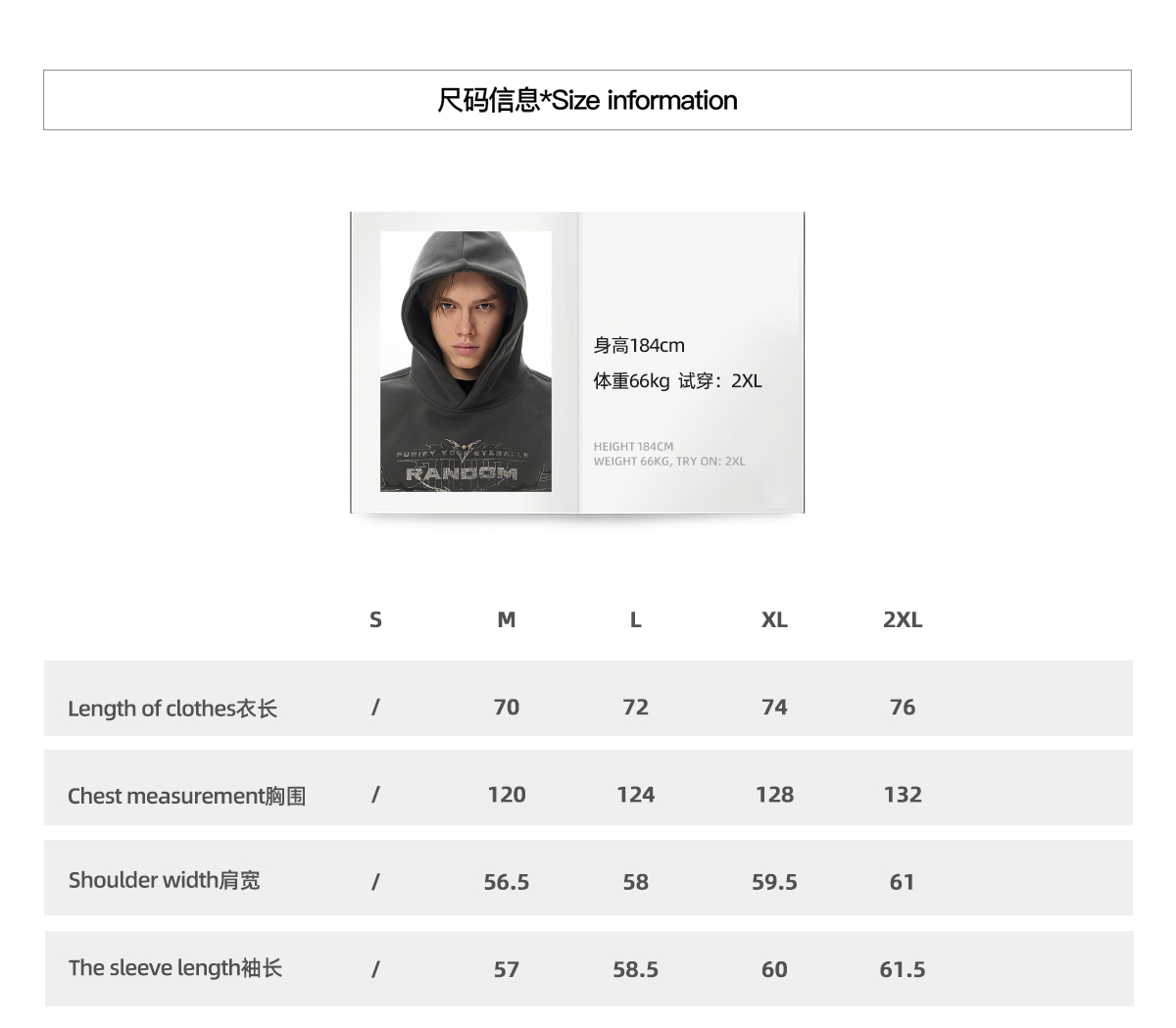This screenshot has width=1176, height=1028.
Task: Click chest measurement value 124
Action: 635,795
